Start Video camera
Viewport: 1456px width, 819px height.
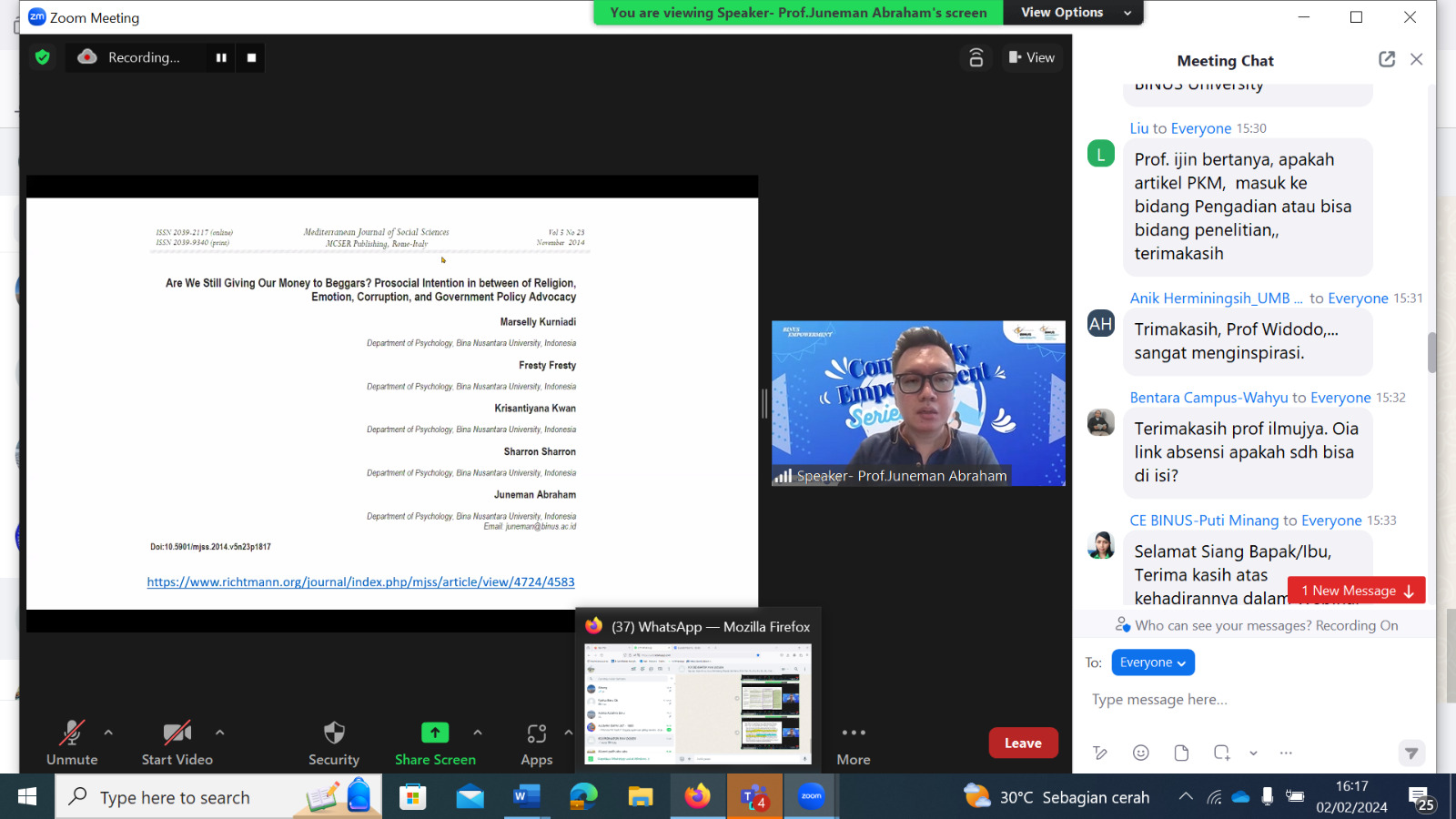177,743
